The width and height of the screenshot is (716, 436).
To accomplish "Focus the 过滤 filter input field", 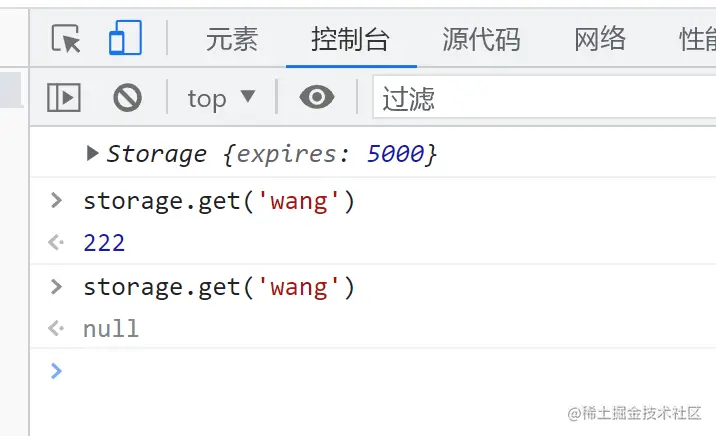I will pos(544,97).
